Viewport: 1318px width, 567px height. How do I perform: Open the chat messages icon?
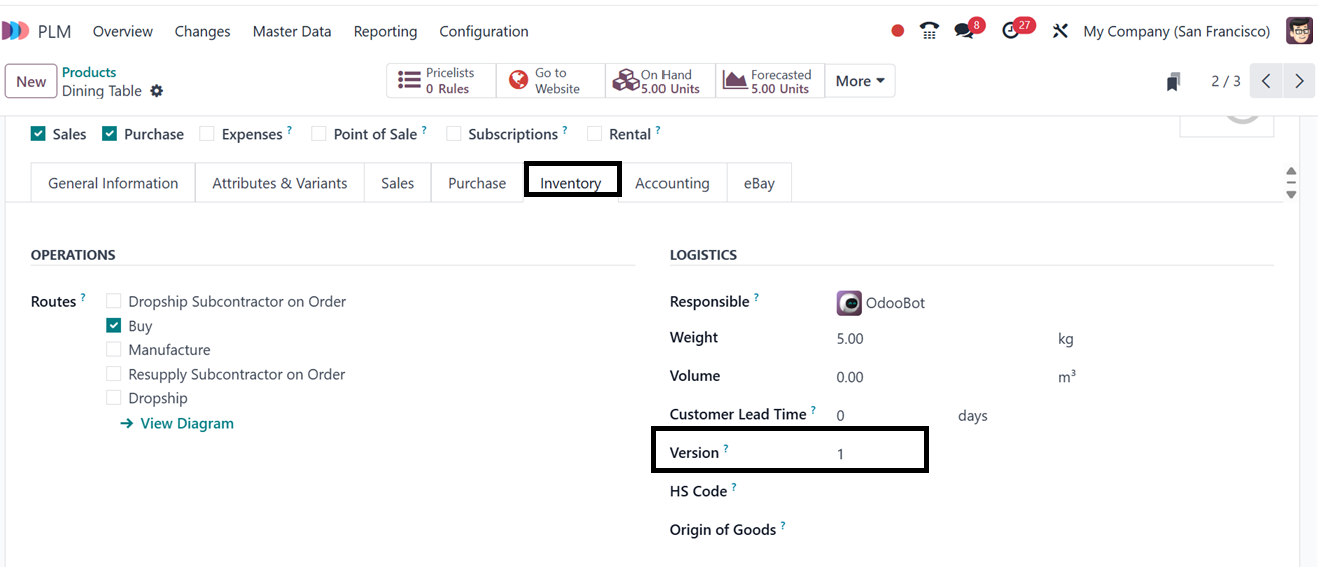(x=964, y=31)
